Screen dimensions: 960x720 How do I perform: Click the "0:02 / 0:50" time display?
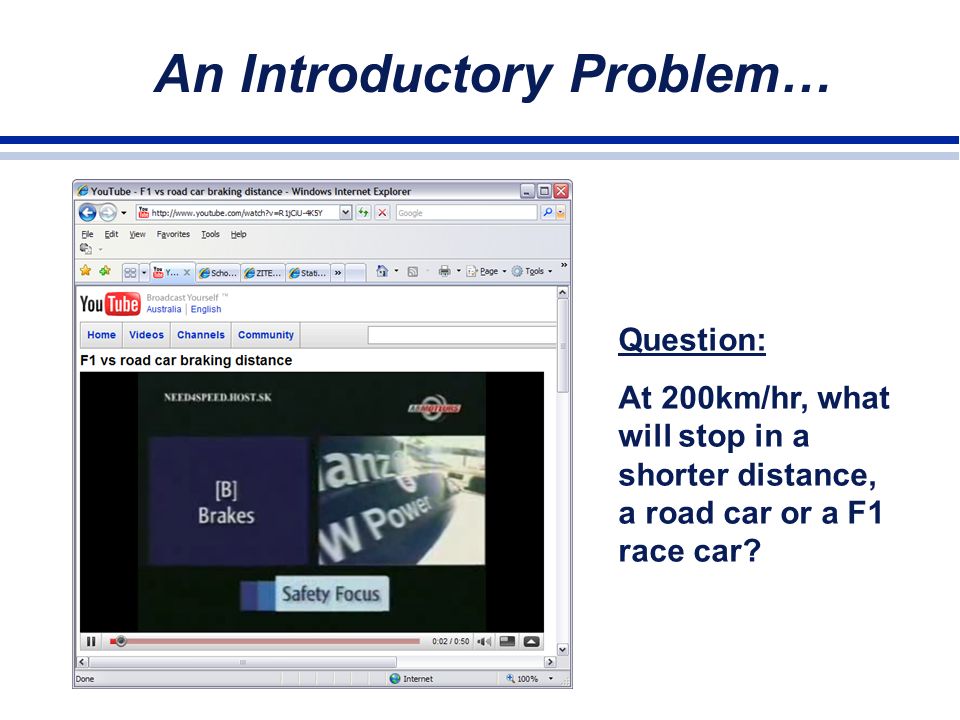pos(451,641)
